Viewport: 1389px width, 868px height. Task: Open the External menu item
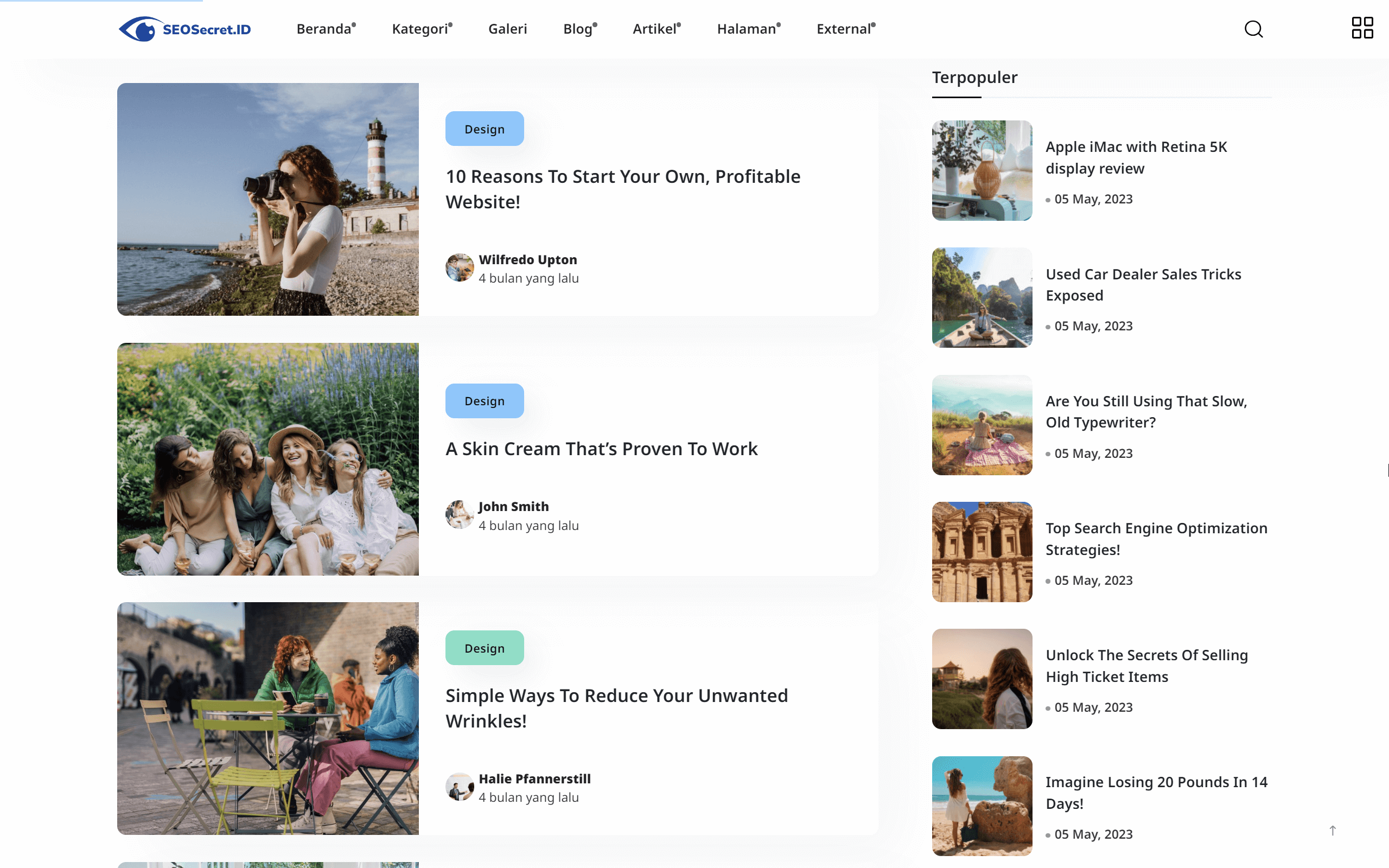pos(845,29)
